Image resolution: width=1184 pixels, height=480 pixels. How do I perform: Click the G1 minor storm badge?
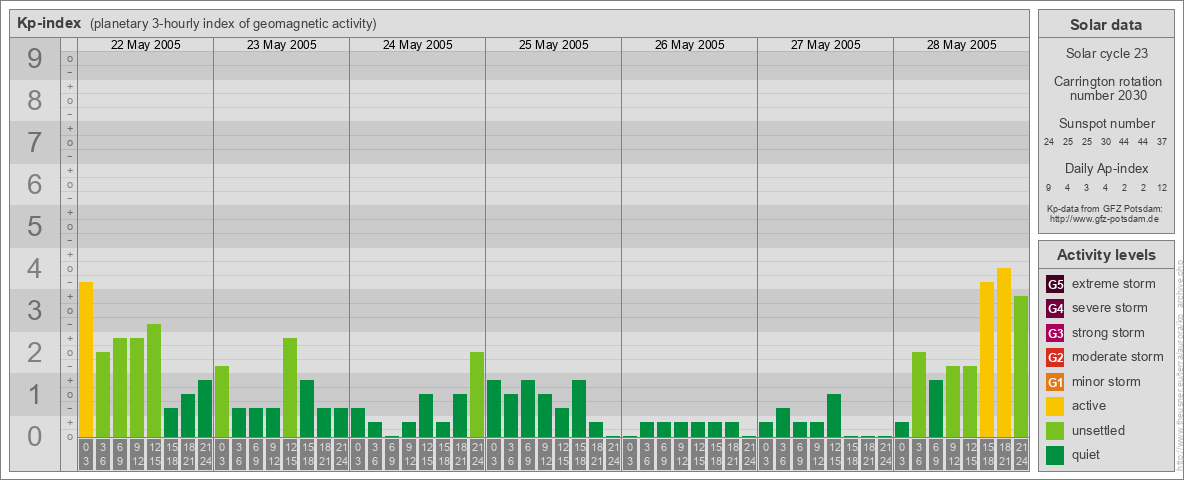pos(1055,382)
